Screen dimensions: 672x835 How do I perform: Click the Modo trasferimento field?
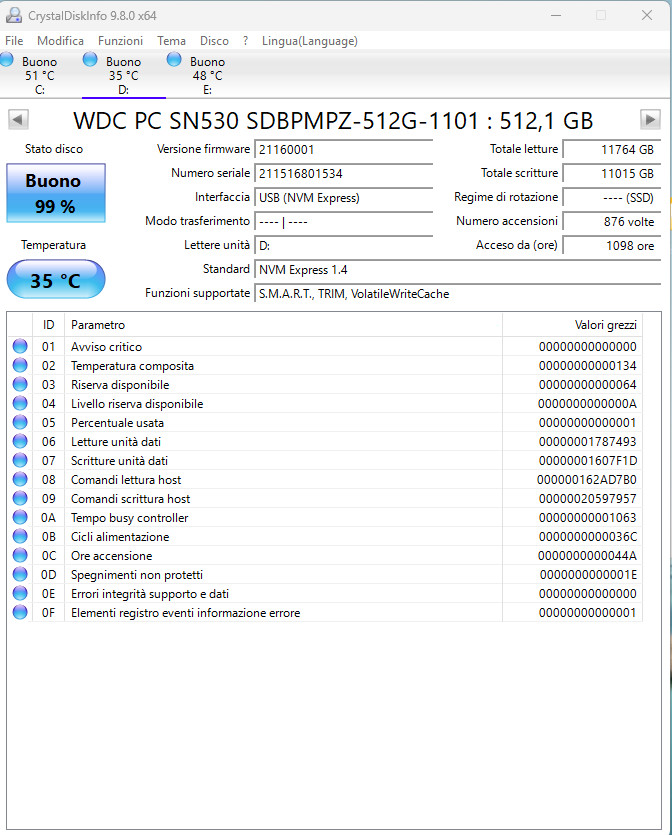(x=343, y=222)
